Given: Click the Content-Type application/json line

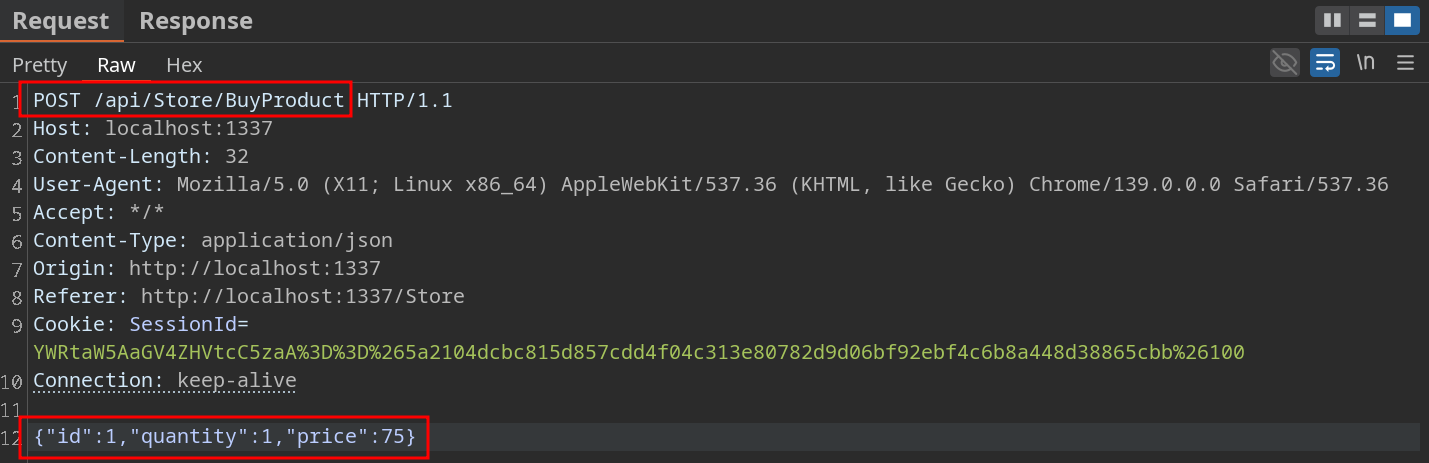Looking at the screenshot, I should click(x=212, y=240).
